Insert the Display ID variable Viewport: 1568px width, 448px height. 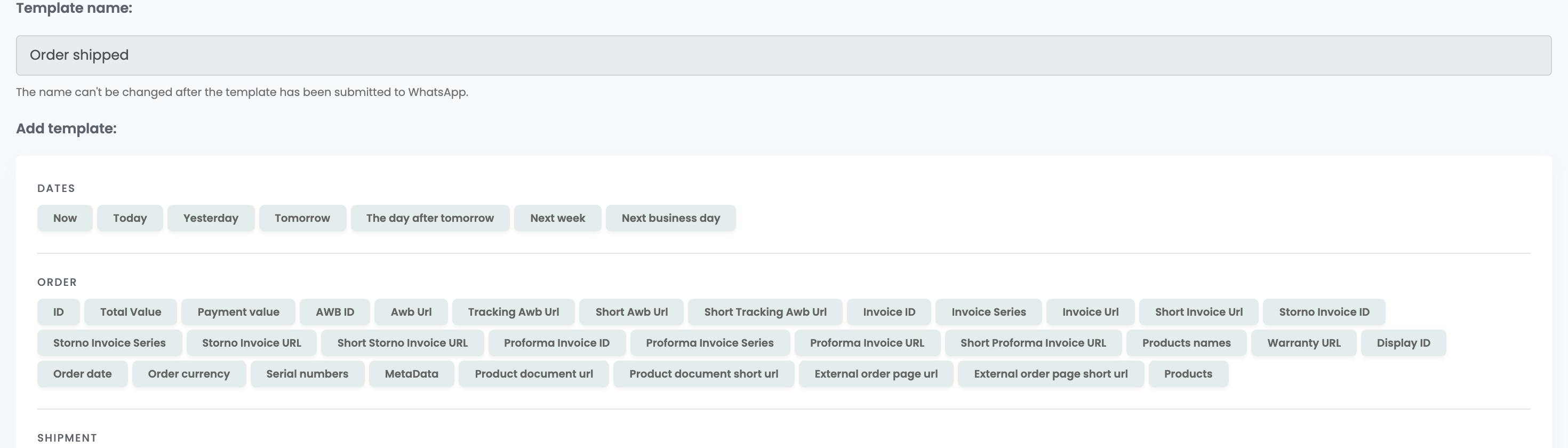coord(1403,343)
